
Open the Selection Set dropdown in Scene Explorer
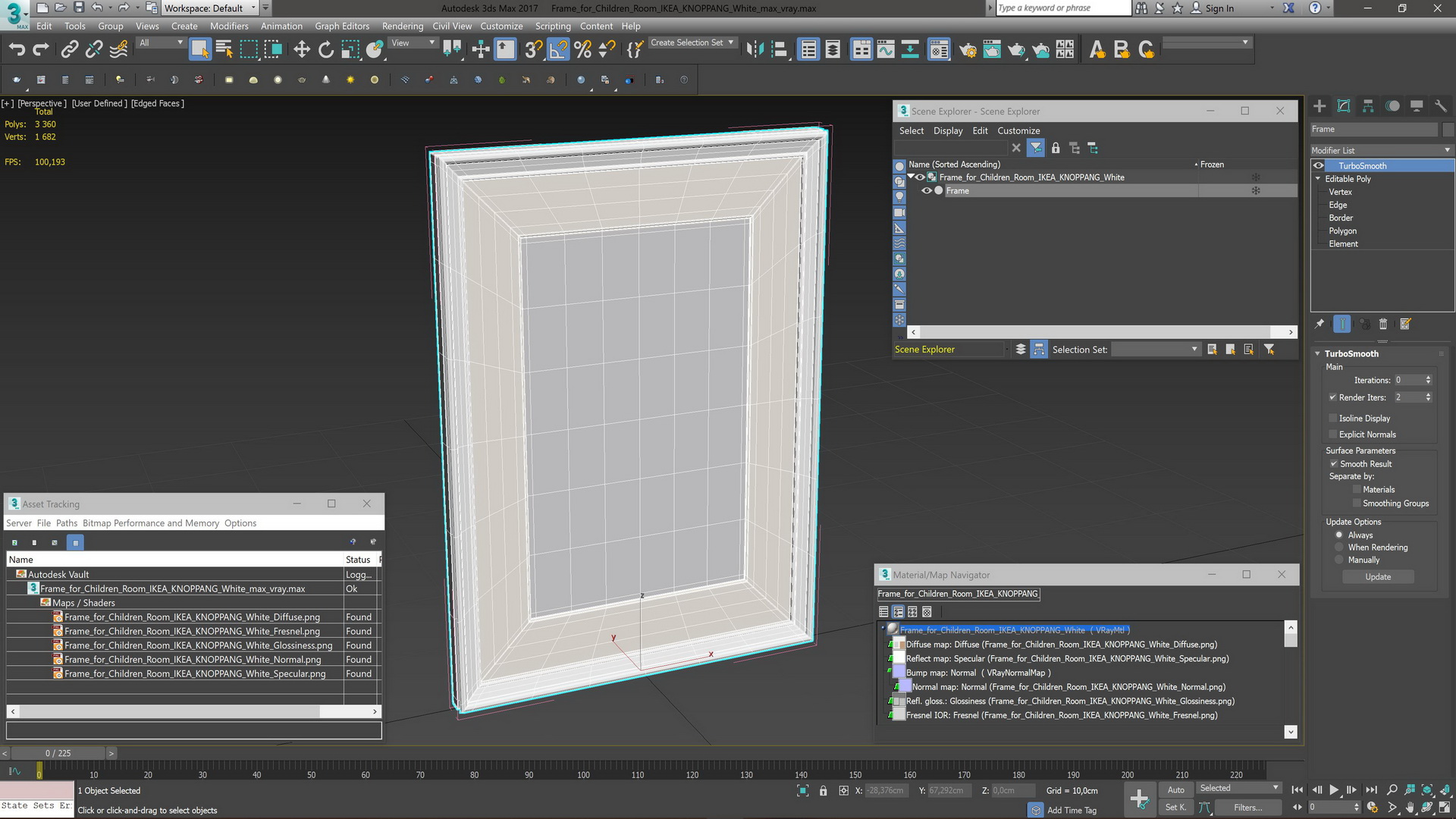(1156, 350)
